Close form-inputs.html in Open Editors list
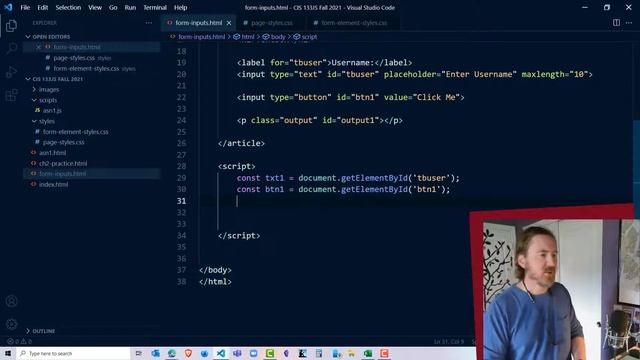Viewport: 640px width, 360px height. [38, 47]
